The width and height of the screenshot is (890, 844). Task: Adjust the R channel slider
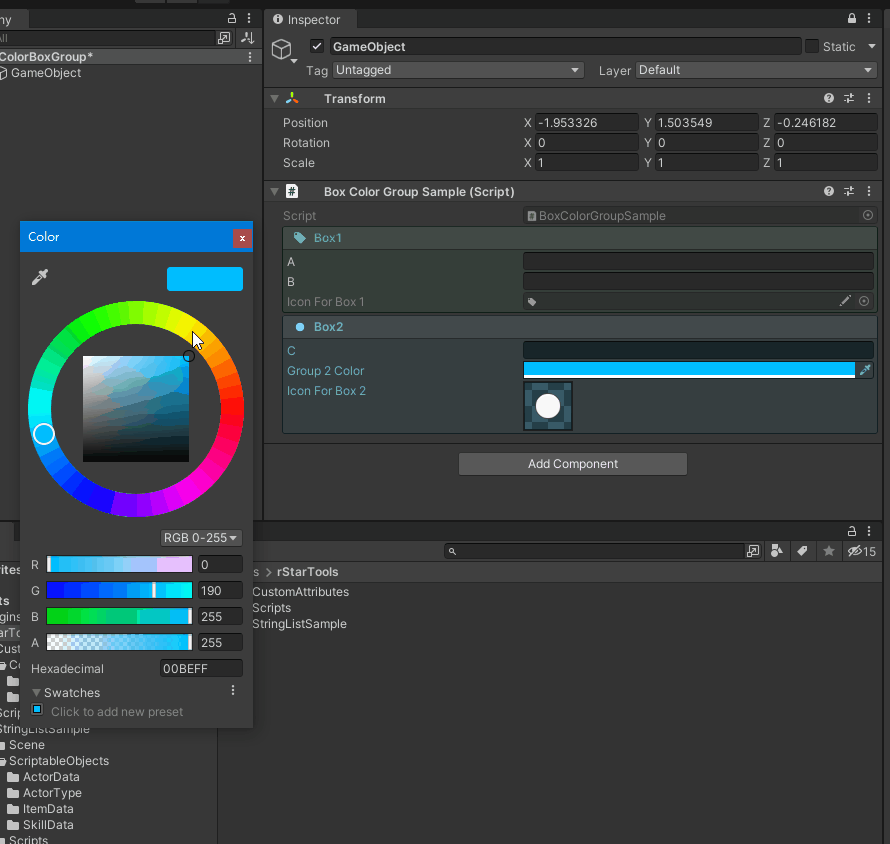point(119,564)
